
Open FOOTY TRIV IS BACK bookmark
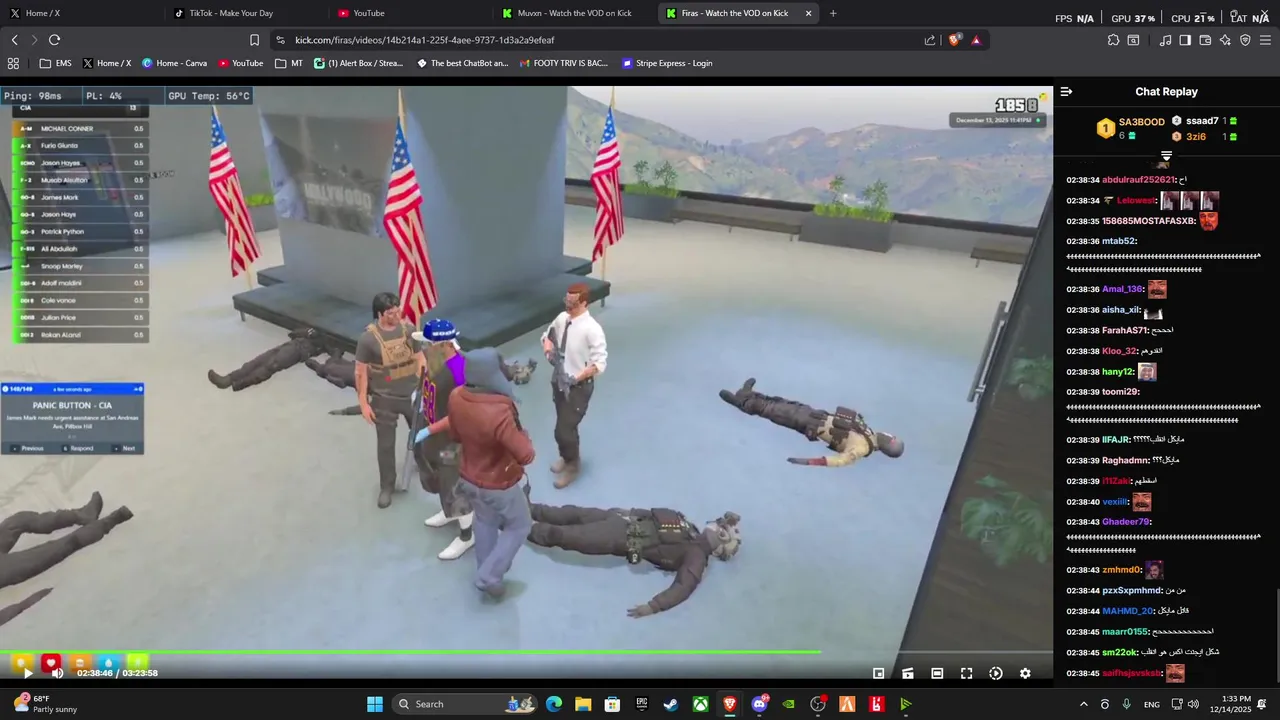[563, 63]
